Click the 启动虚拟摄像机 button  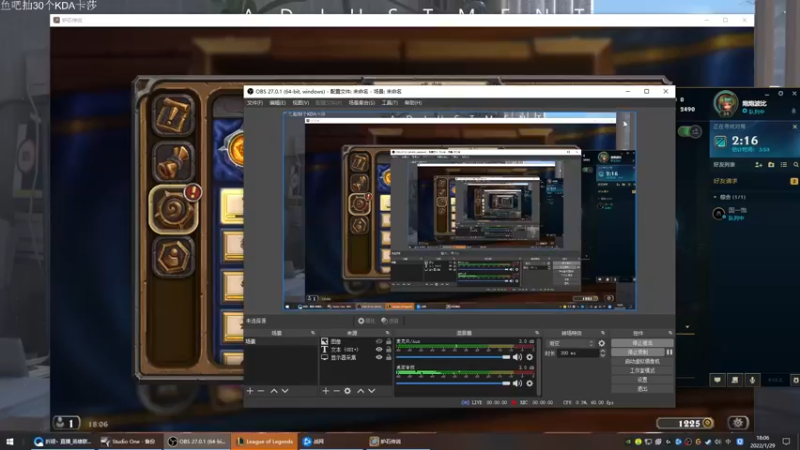642,361
